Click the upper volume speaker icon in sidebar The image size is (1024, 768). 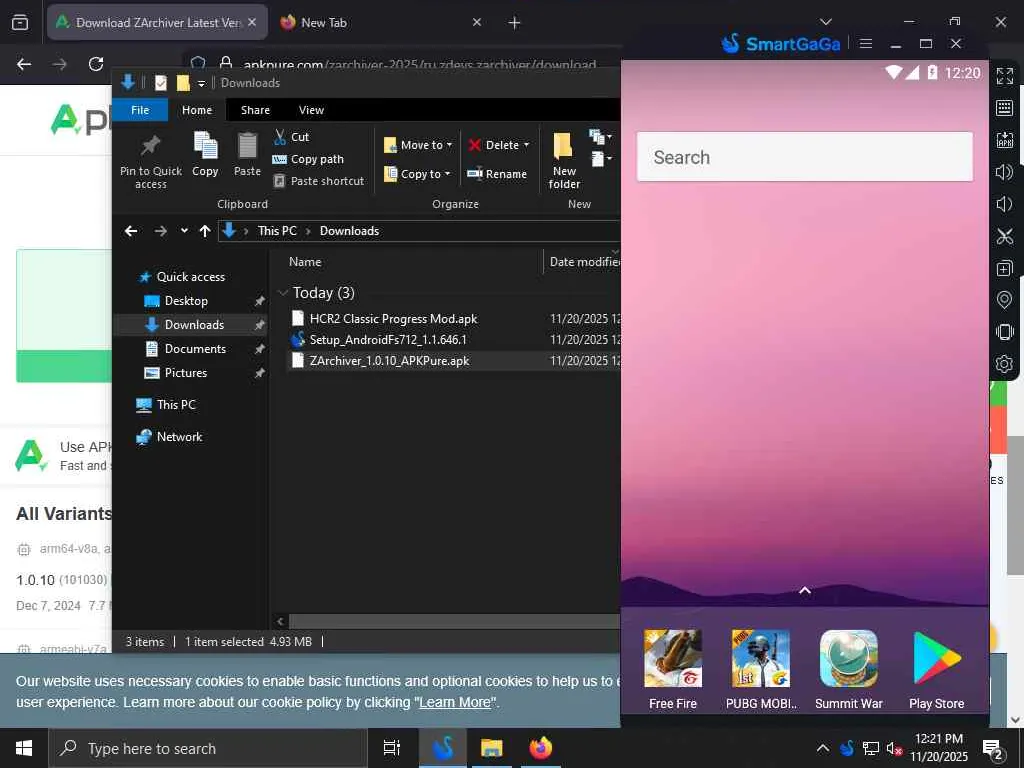(x=1004, y=172)
